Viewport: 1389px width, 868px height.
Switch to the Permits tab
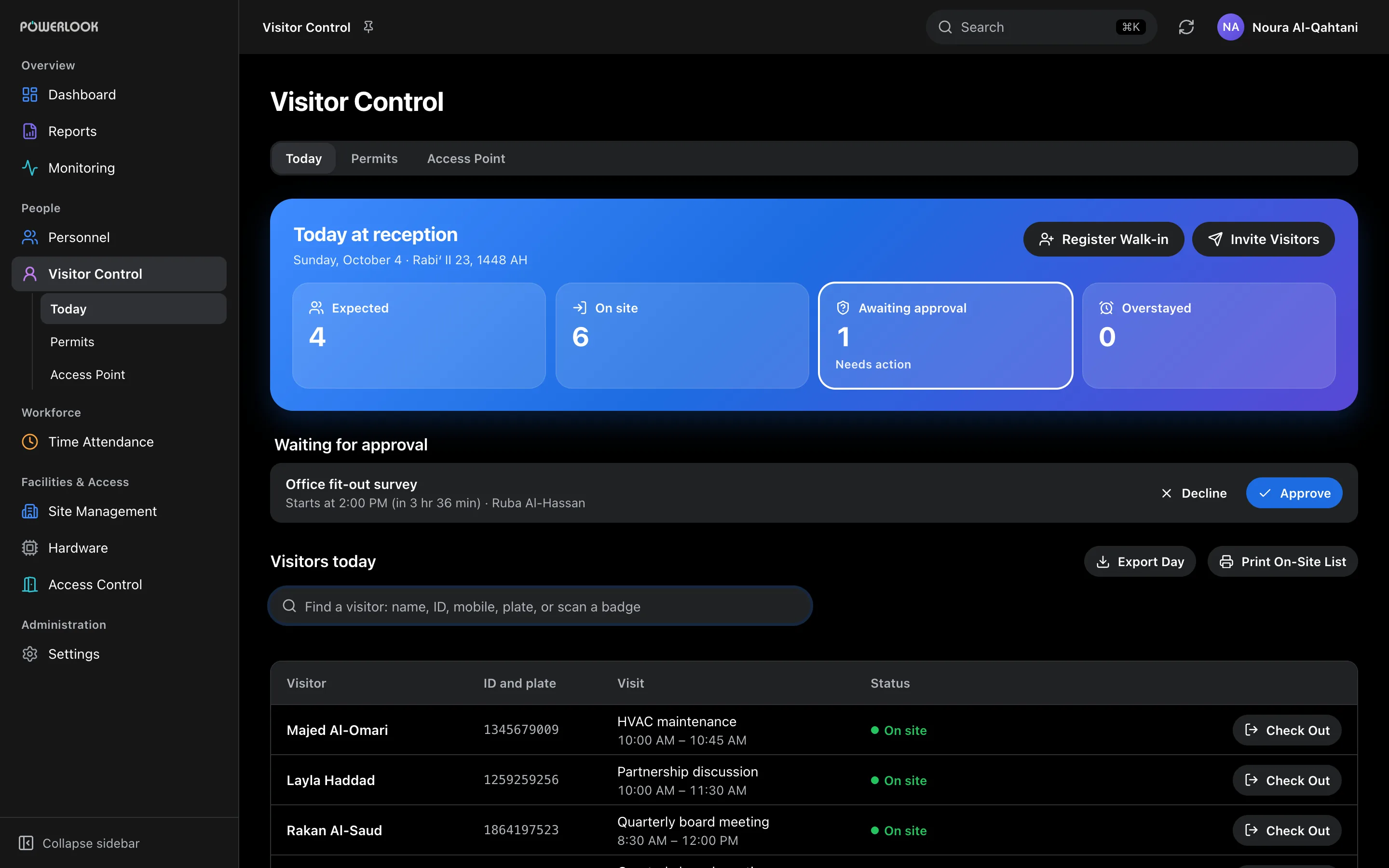click(374, 159)
